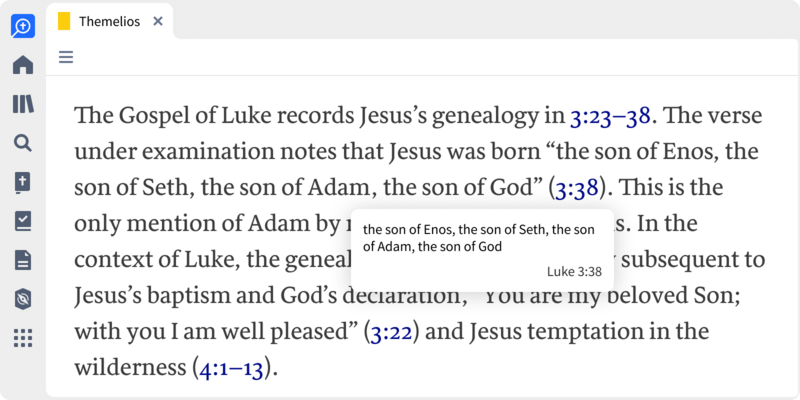This screenshot has height=400, width=800.
Task: Click the yellow Themelios resource icon
Action: pos(64,21)
